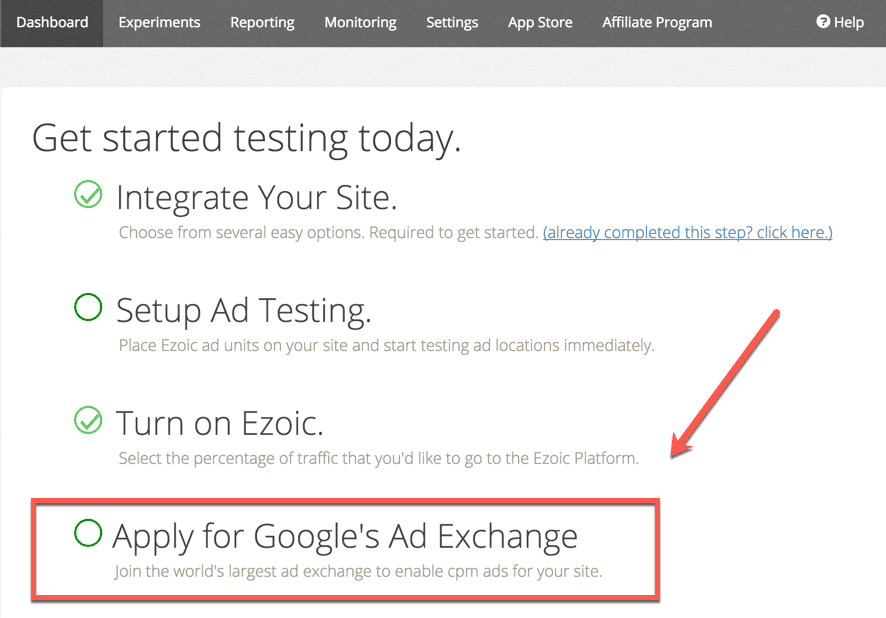This screenshot has width=886, height=618.
Task: Open the Affiliate Program page
Action: (657, 22)
